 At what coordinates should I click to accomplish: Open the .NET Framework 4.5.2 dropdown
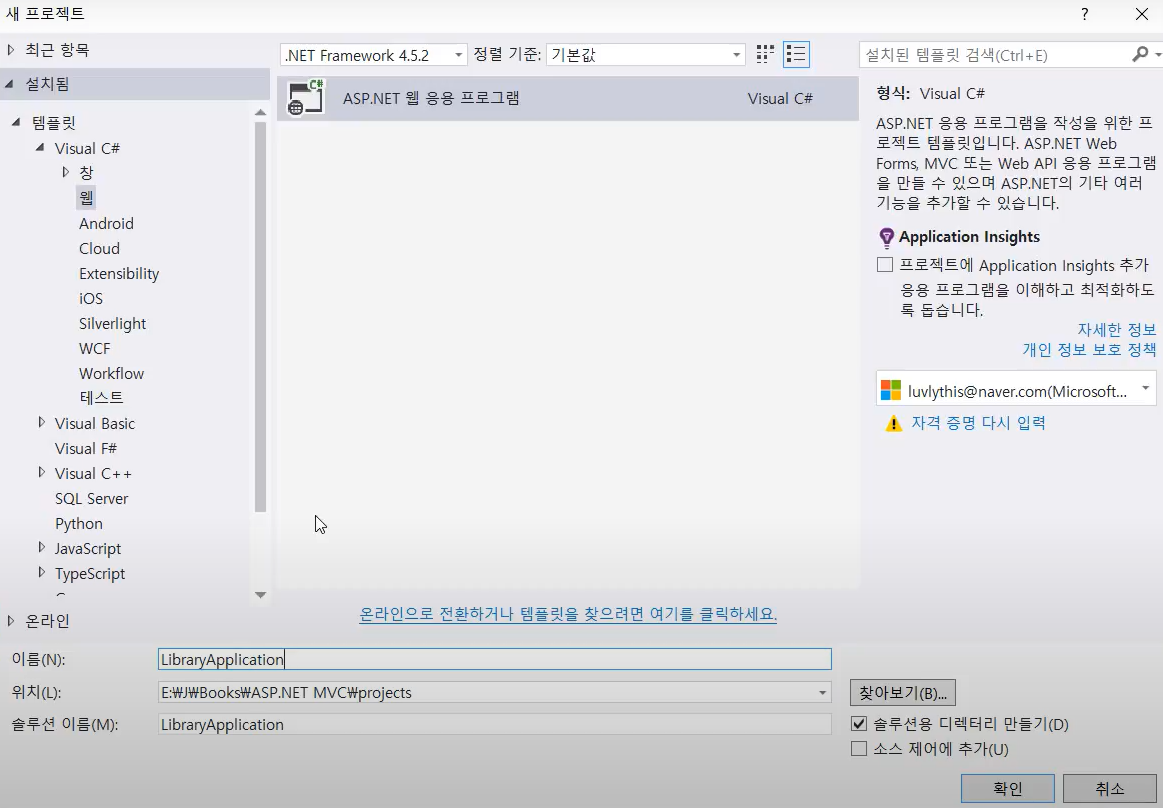374,55
